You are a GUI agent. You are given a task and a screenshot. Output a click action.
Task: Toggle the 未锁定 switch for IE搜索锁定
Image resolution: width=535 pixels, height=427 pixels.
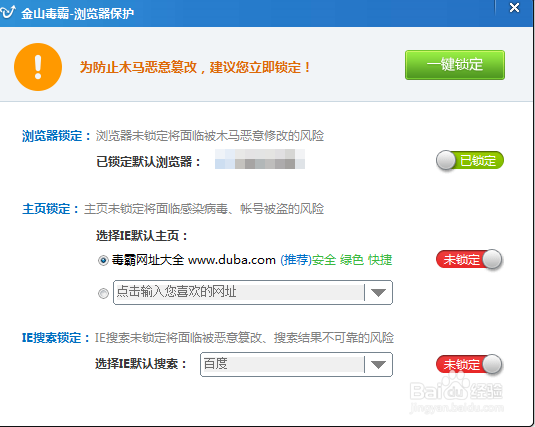click(x=469, y=364)
